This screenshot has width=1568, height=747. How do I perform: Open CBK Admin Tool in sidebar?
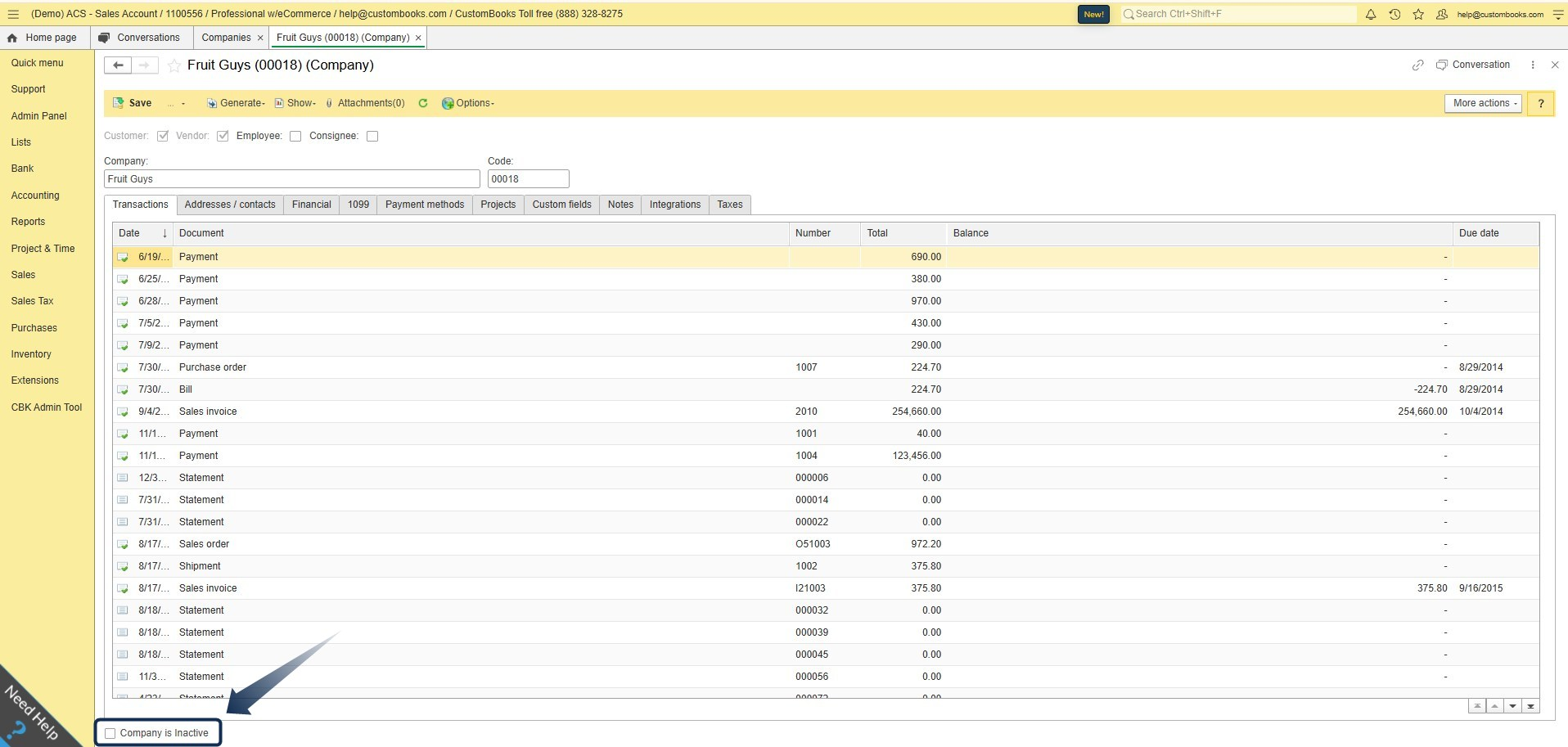point(47,407)
